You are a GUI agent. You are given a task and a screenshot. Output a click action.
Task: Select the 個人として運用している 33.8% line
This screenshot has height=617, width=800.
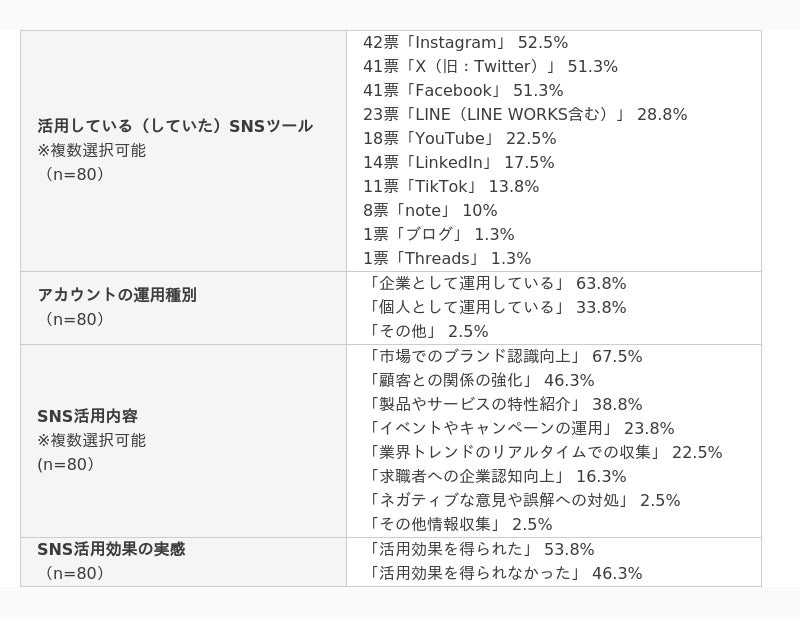[x=496, y=307]
